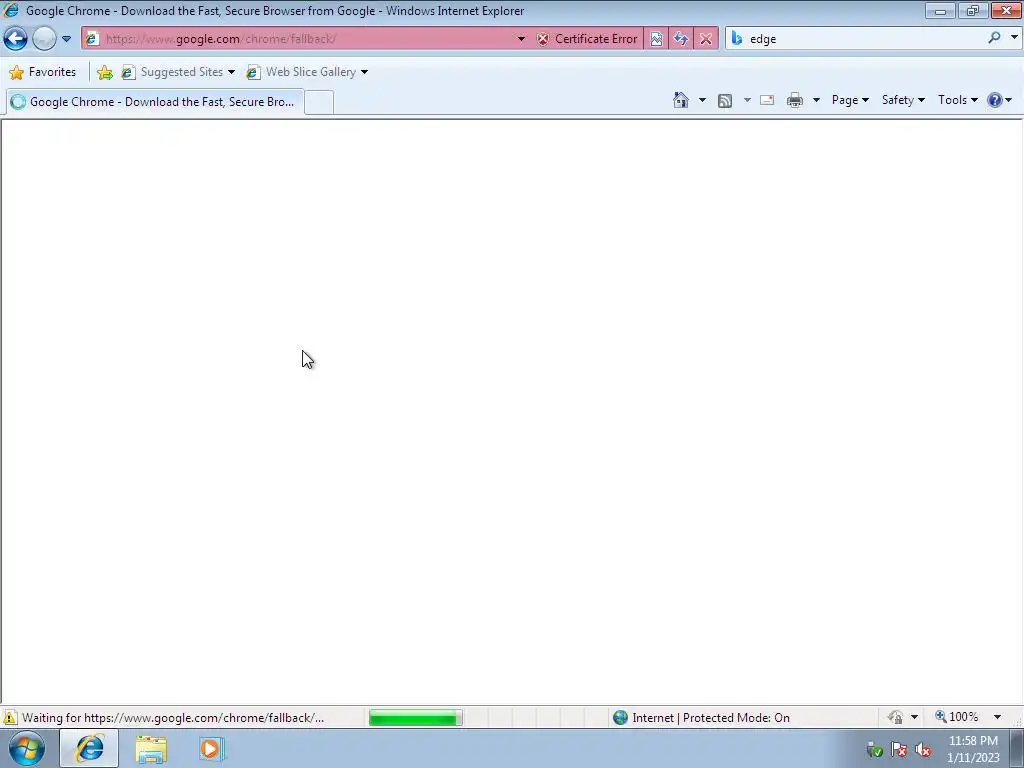Viewport: 1024px width, 768px height.
Task: Go back with the Back arrow button
Action: (16, 39)
